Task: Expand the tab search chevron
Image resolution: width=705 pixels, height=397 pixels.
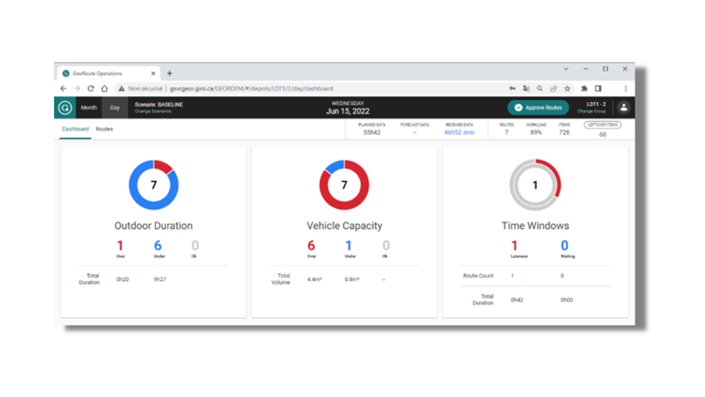Action: [x=566, y=69]
